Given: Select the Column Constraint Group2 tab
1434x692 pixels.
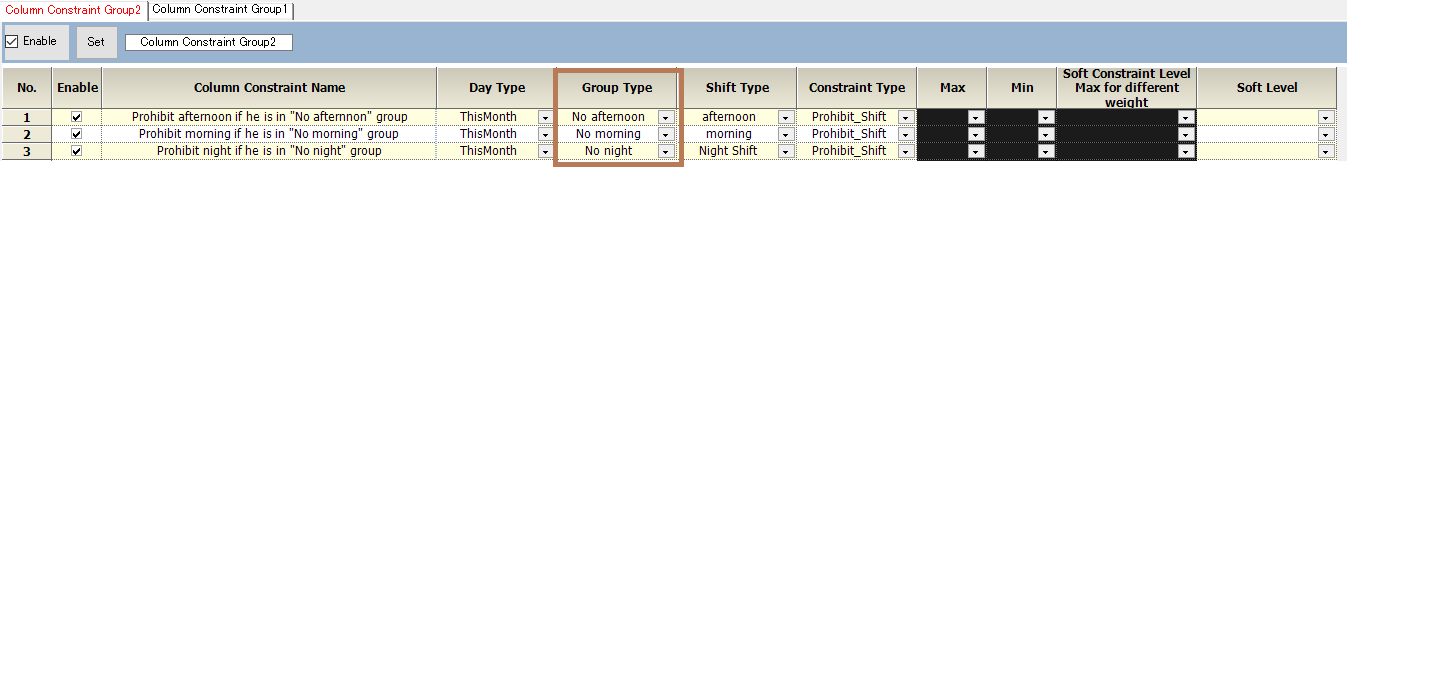Looking at the screenshot, I should [x=73, y=10].
